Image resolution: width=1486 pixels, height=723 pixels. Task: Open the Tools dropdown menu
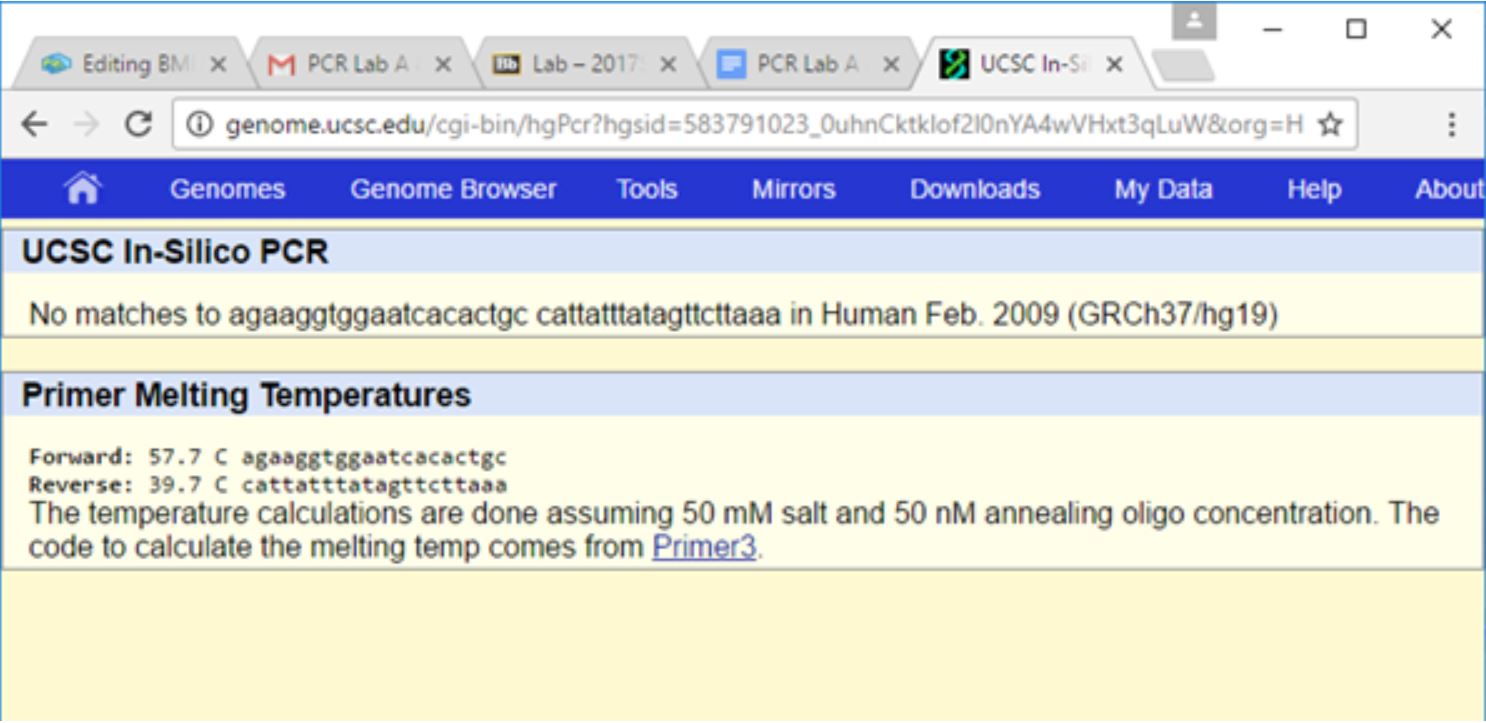[x=646, y=190]
